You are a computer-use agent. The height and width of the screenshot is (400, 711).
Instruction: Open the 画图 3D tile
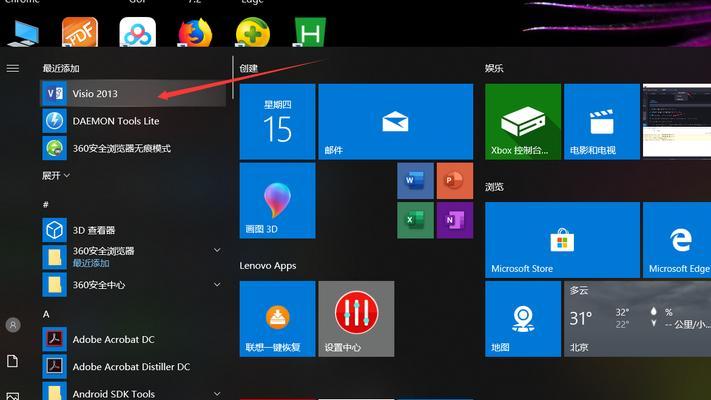(278, 200)
